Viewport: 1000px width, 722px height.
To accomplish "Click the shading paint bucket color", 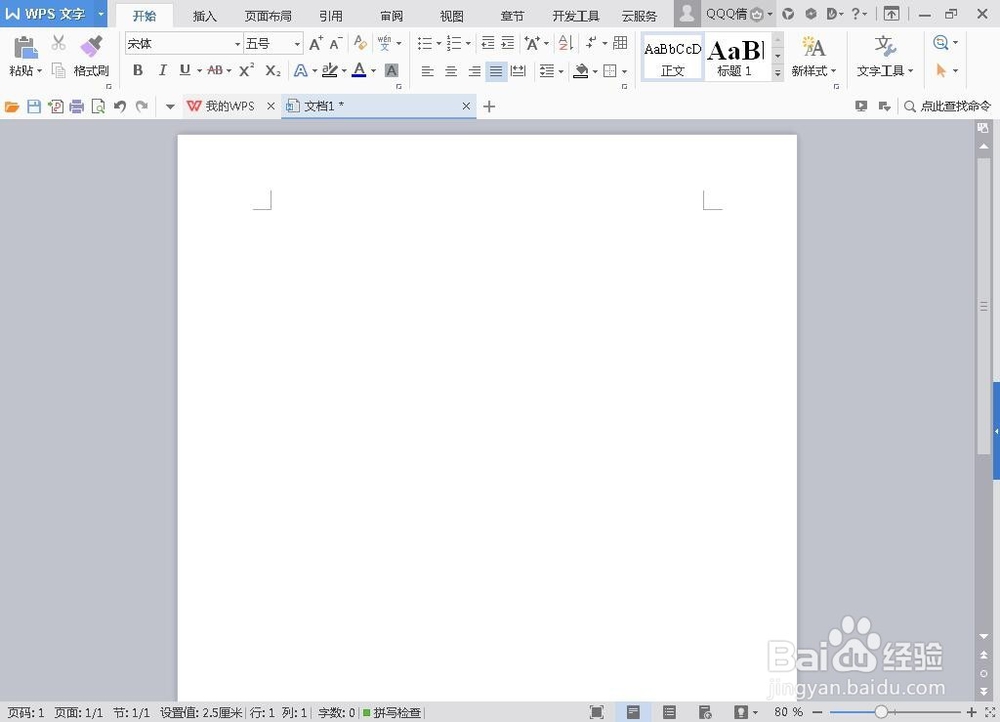I will [x=580, y=71].
